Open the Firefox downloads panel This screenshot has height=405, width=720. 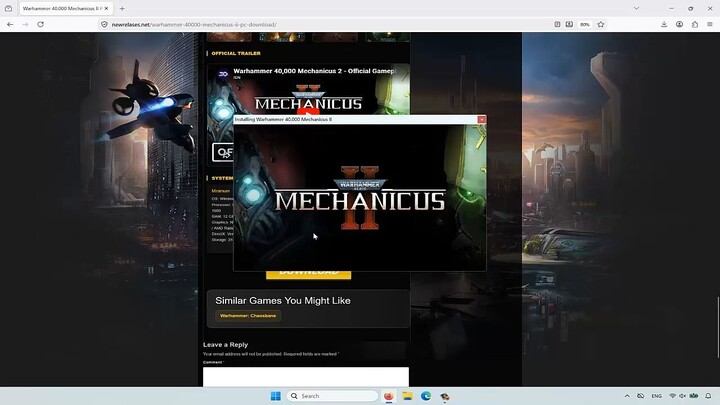pos(664,24)
